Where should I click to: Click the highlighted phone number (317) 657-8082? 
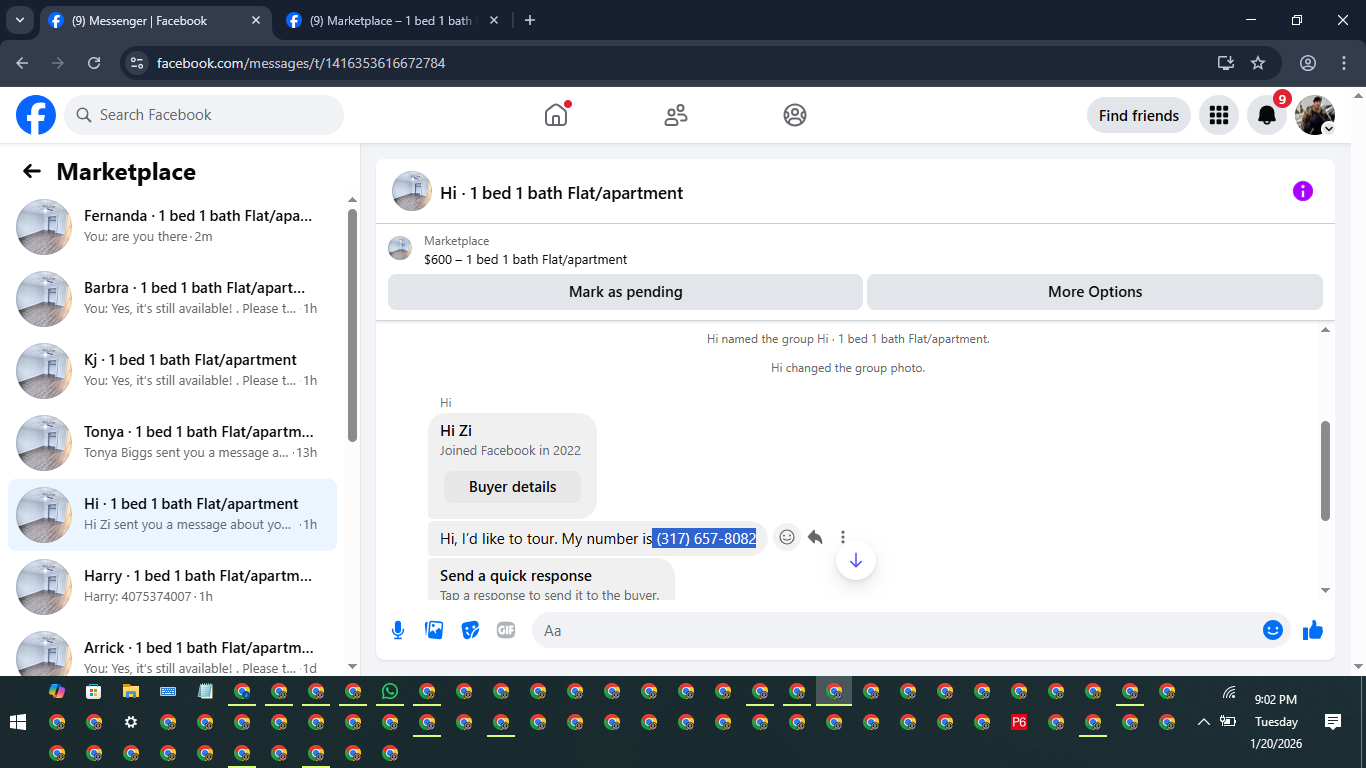coord(704,538)
